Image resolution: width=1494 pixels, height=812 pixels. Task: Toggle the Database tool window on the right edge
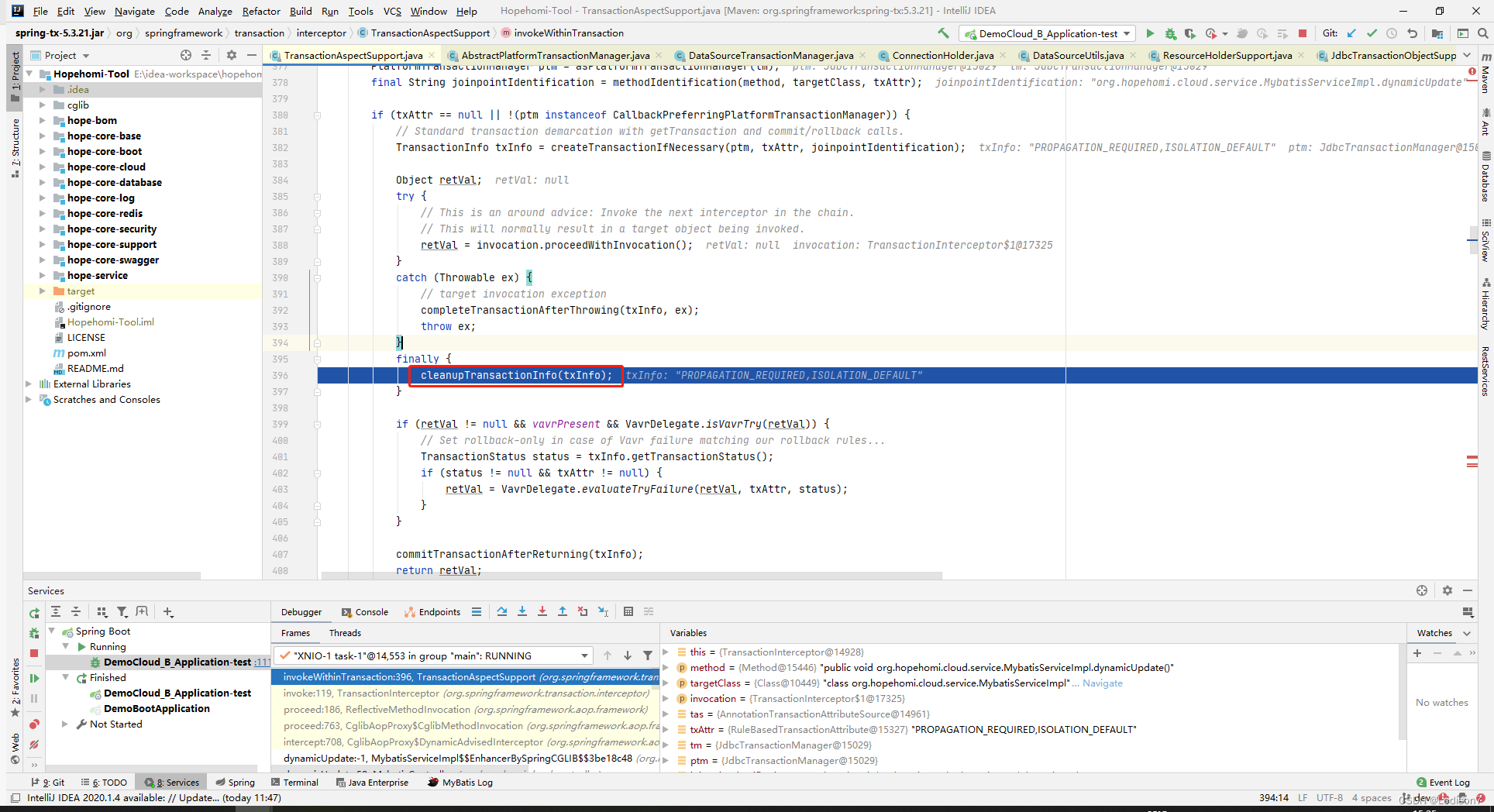tap(1485, 176)
